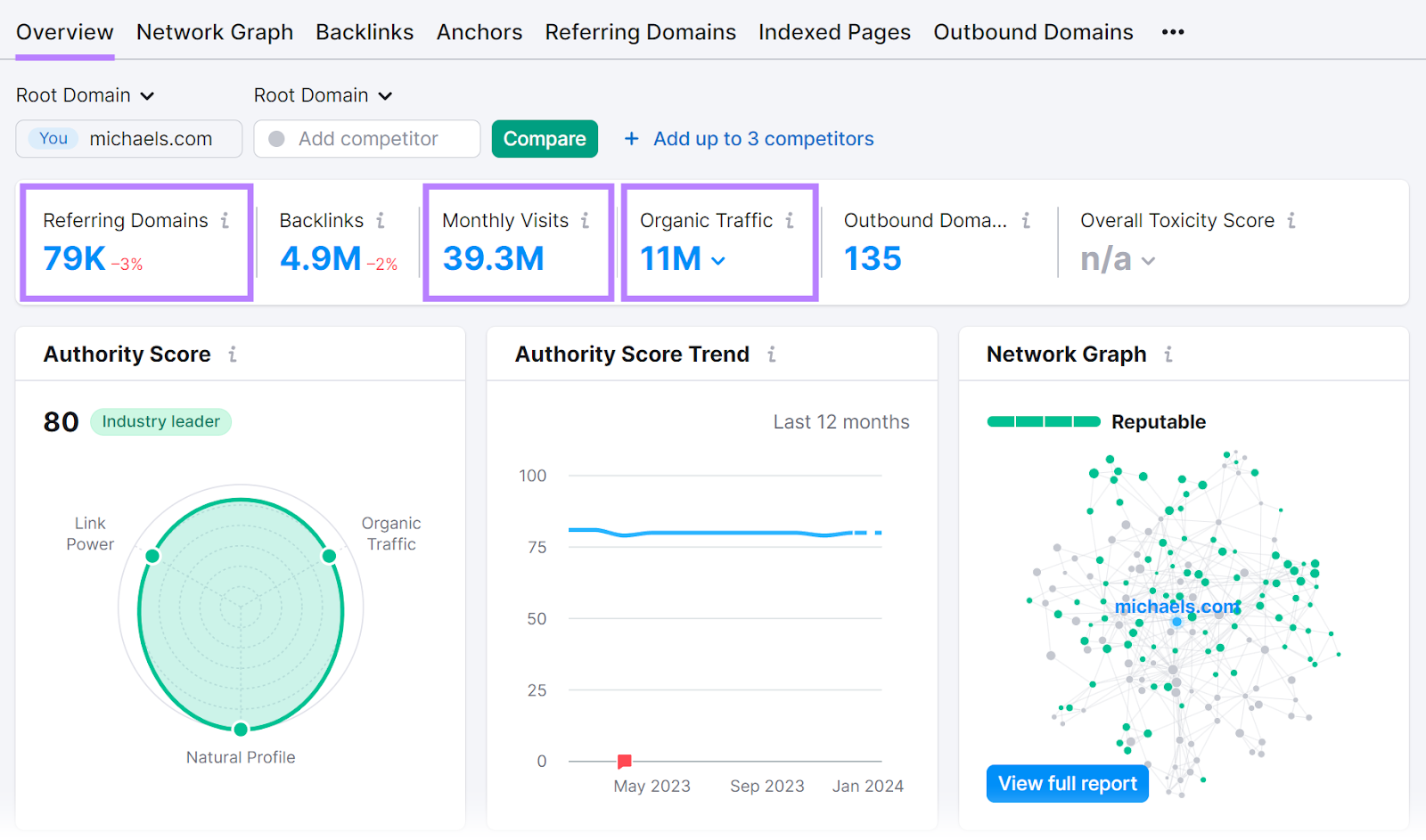Open the Outbound Domains info icon

pos(1025,220)
